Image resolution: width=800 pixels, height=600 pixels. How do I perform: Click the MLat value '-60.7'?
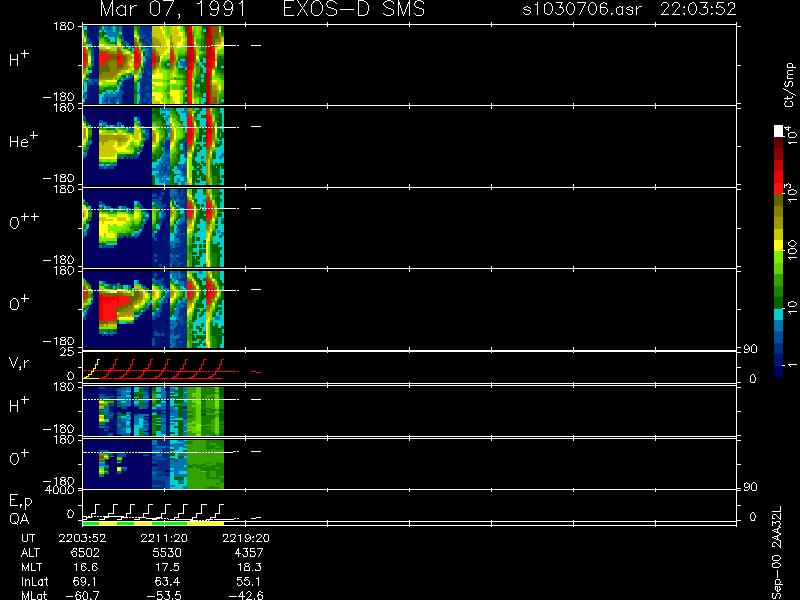pyautogui.click(x=82, y=595)
